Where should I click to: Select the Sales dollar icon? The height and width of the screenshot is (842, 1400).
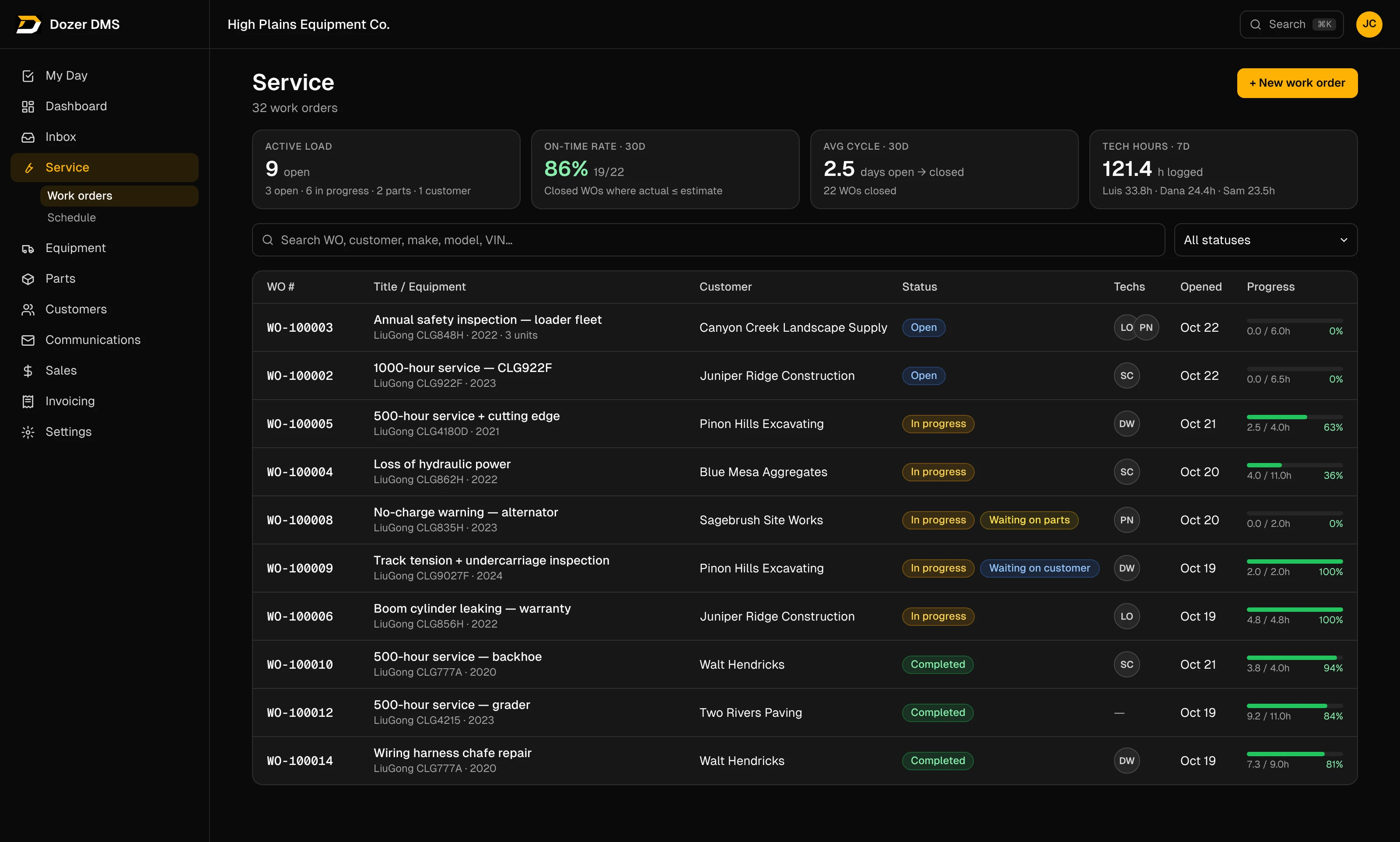[x=28, y=371]
